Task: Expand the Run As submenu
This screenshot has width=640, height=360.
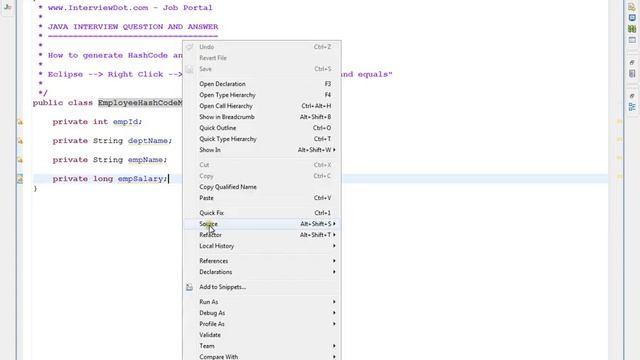Action: [x=262, y=302]
